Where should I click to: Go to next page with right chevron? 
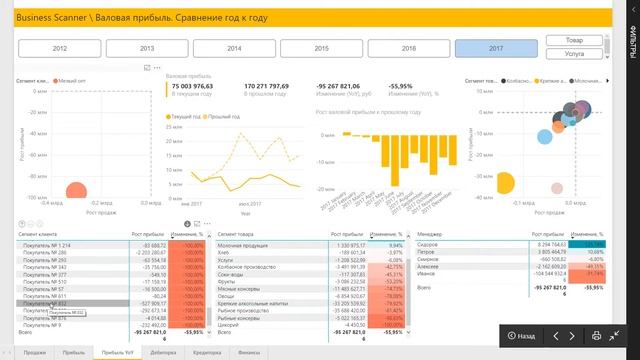[x=572, y=336]
